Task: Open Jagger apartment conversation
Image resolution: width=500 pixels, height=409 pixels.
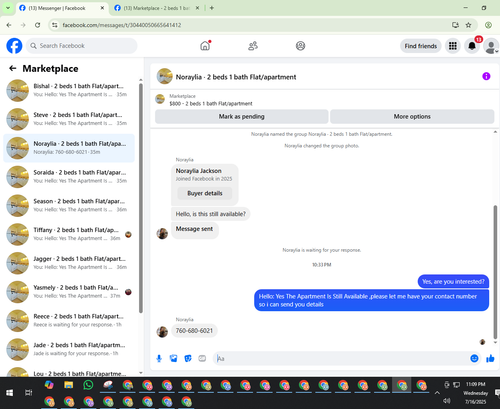Action: coord(69,263)
